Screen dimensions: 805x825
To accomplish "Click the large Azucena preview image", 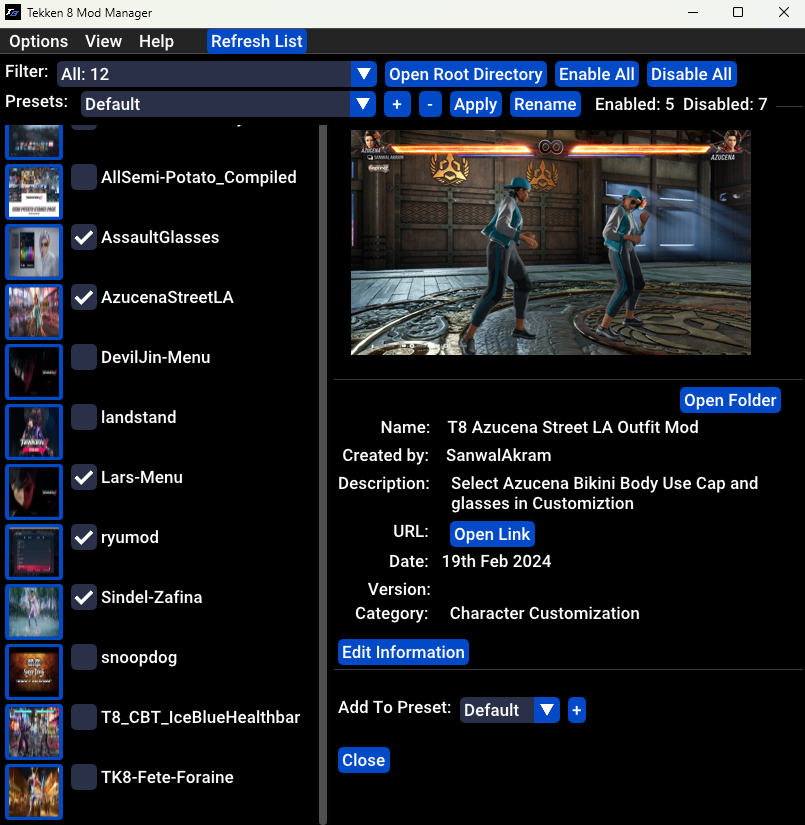I will coord(550,242).
